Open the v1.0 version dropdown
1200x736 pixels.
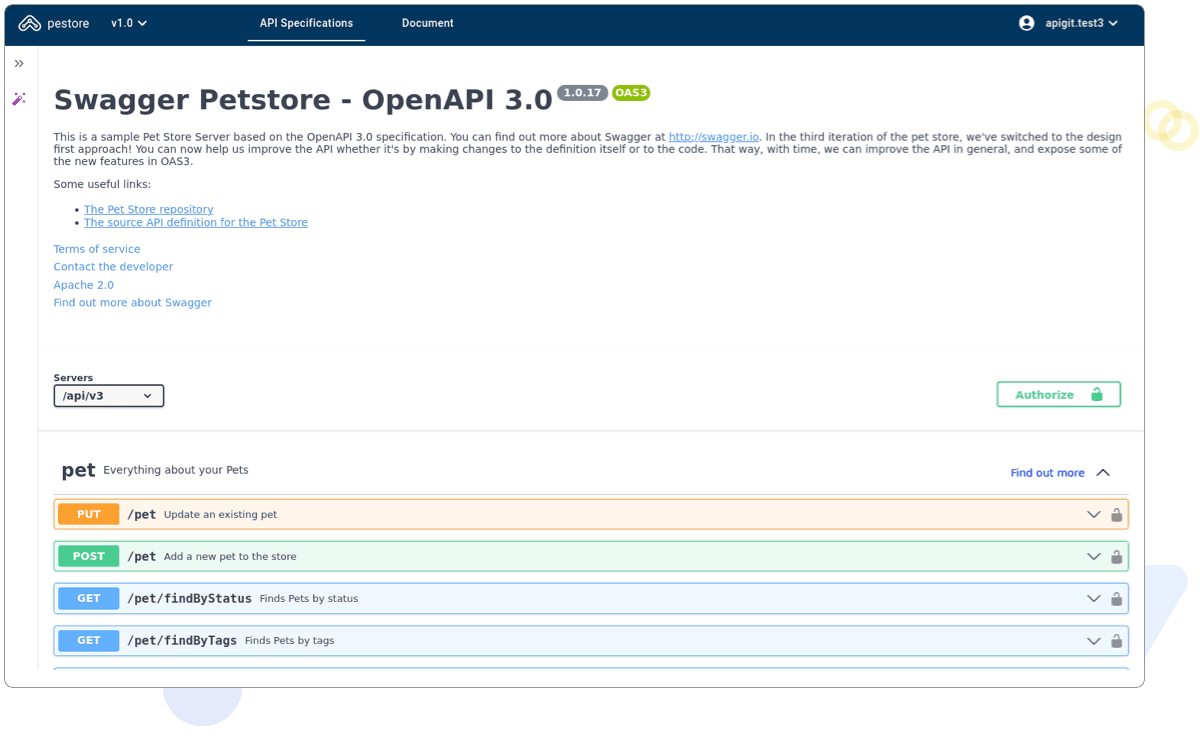pos(129,23)
